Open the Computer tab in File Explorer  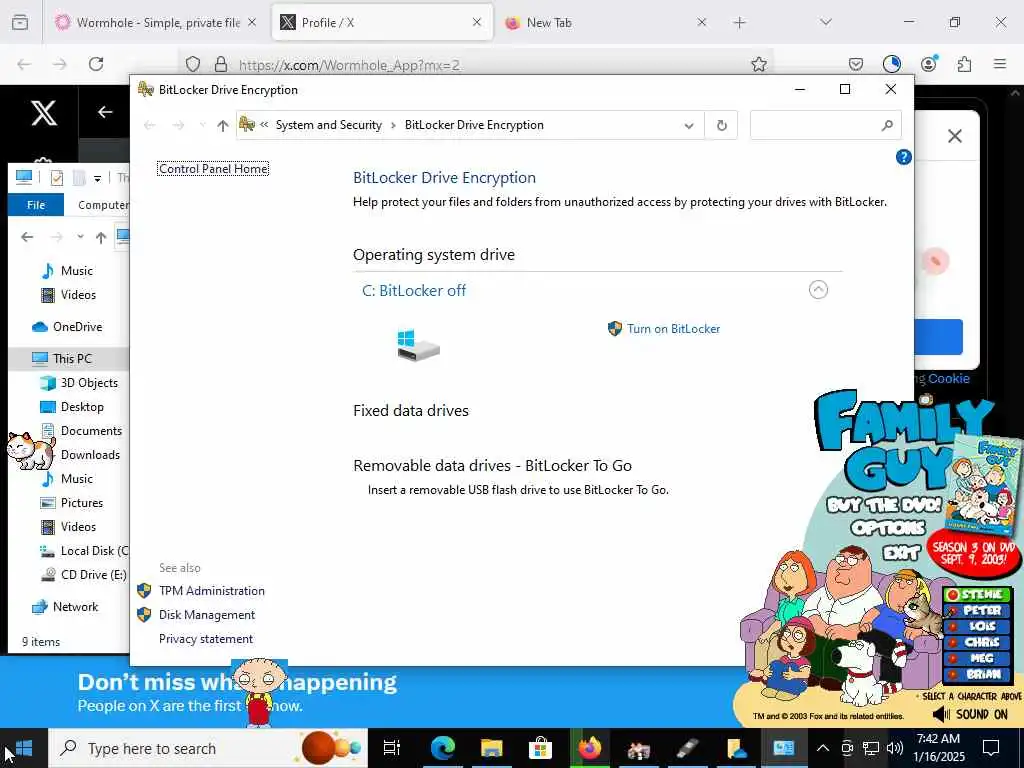pos(103,204)
